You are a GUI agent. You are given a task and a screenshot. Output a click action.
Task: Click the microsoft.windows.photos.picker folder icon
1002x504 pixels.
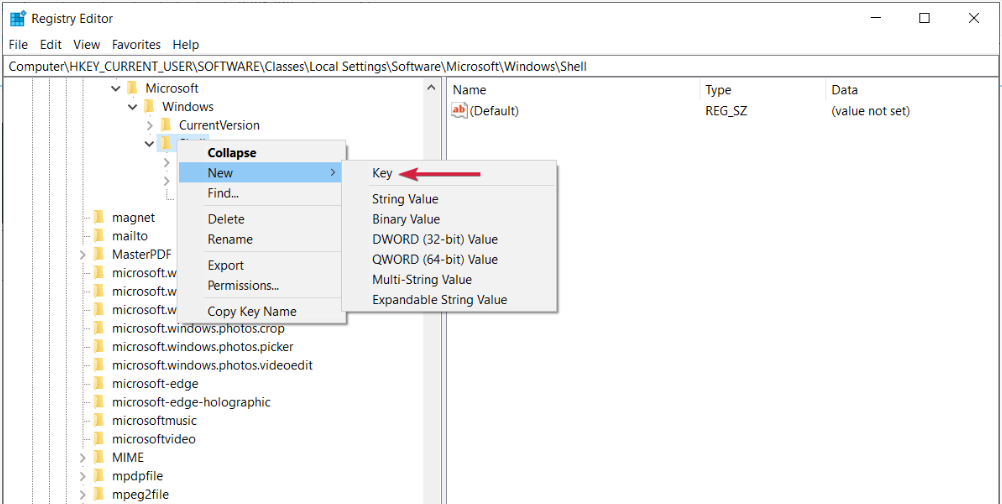pyautogui.click(x=98, y=347)
